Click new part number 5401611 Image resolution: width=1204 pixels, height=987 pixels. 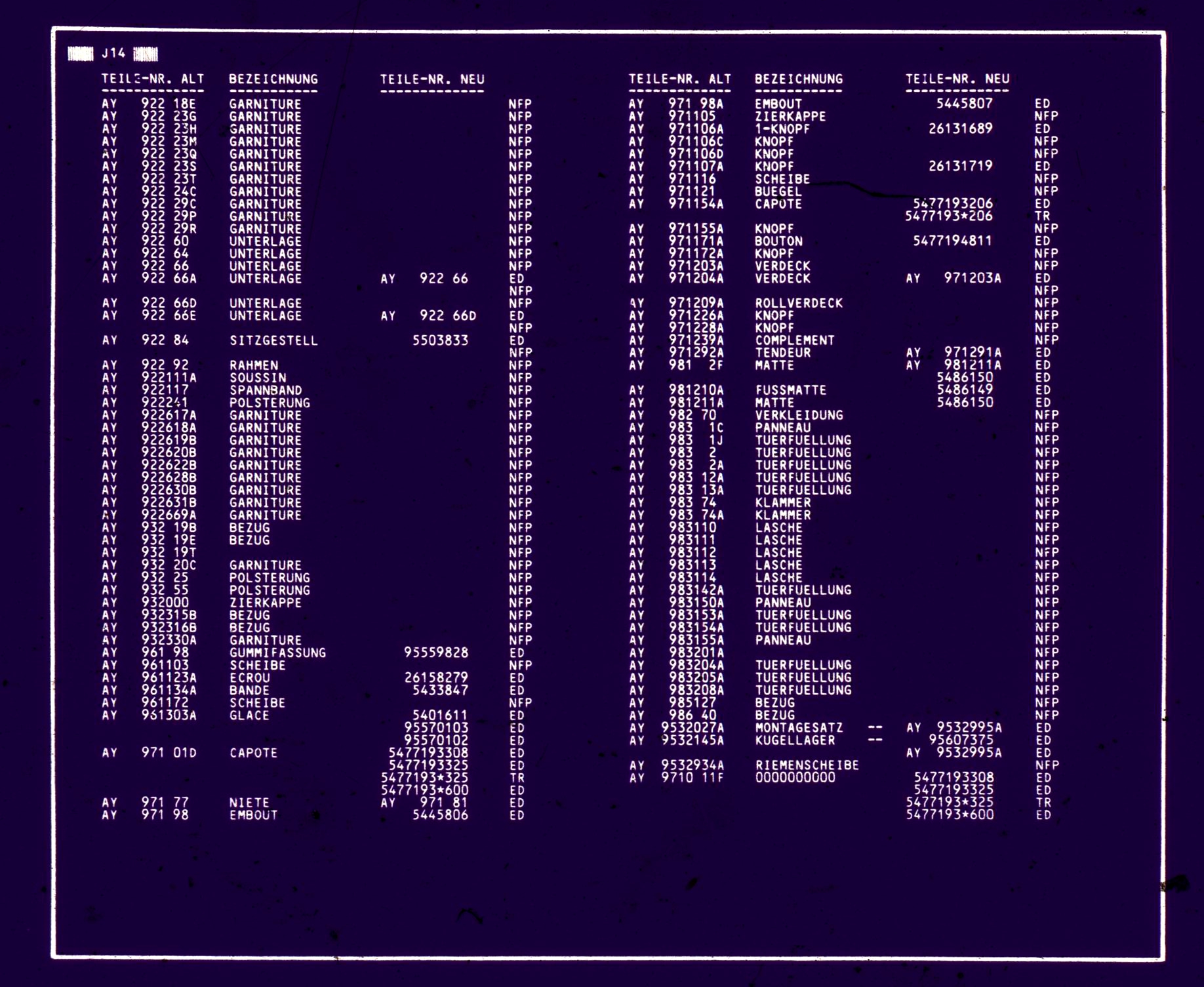[441, 715]
